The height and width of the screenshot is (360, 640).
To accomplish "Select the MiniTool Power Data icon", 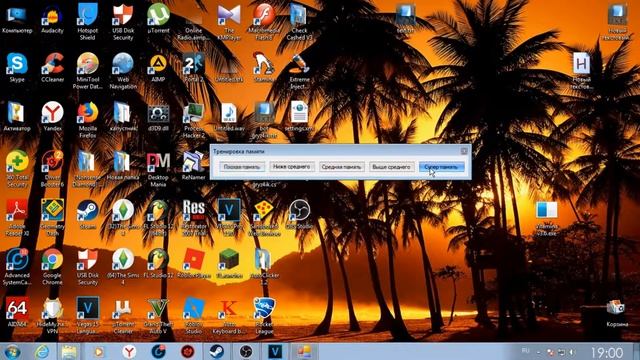I will point(87,71).
